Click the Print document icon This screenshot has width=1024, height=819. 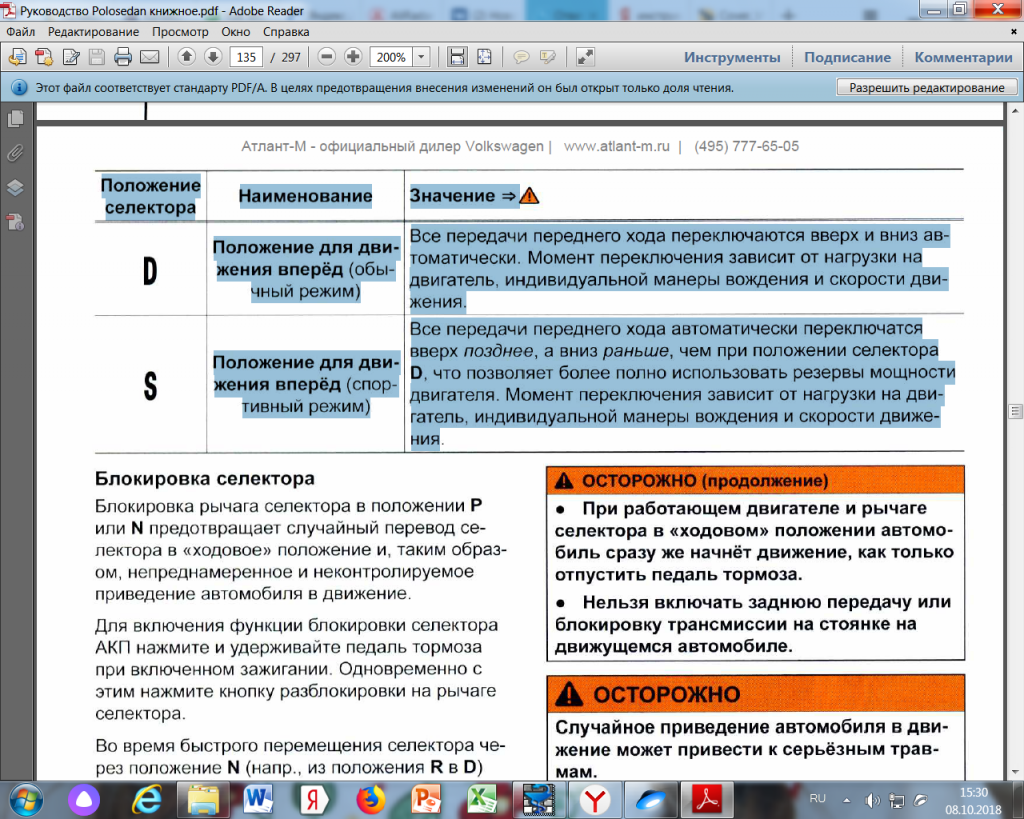point(123,57)
